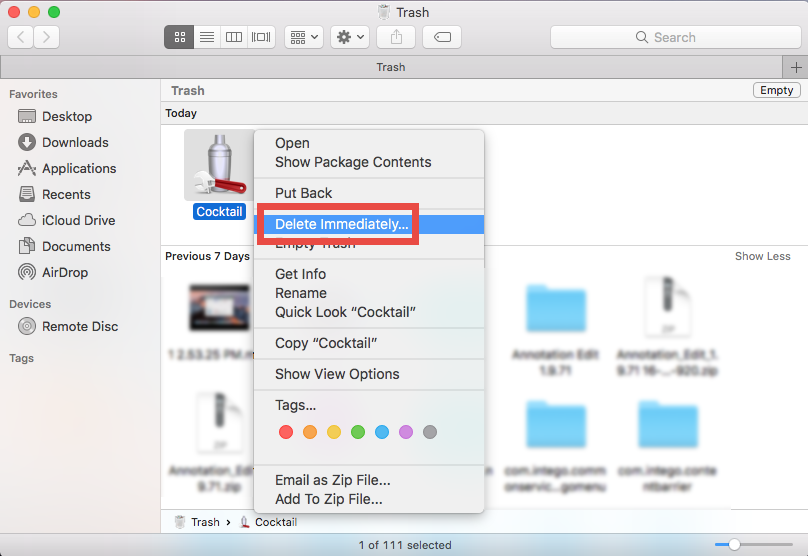The image size is (808, 556).
Task: Select the screenshot thumbnail in Previous 7 Days
Action: [x=219, y=308]
